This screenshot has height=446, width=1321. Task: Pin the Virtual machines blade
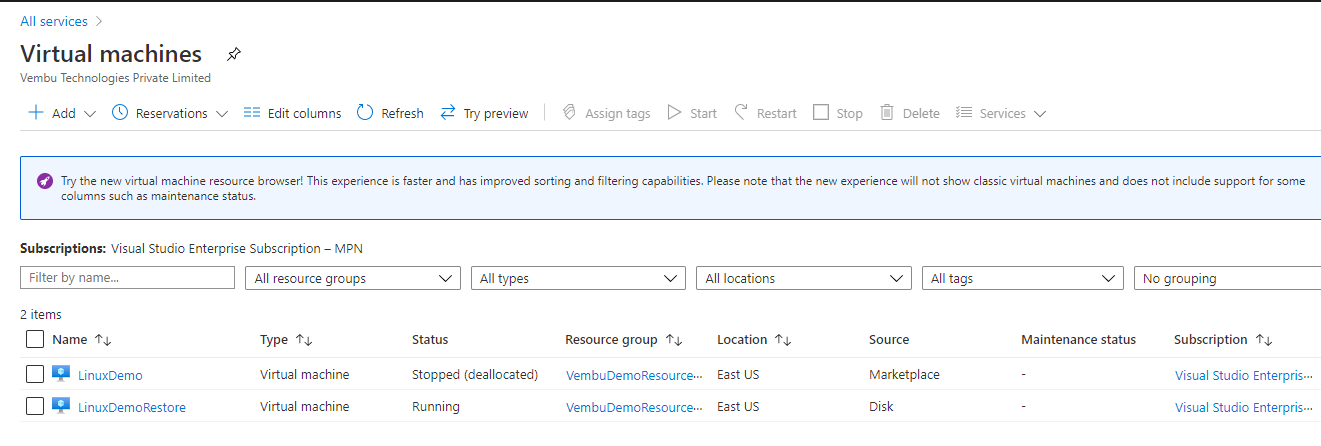point(234,54)
